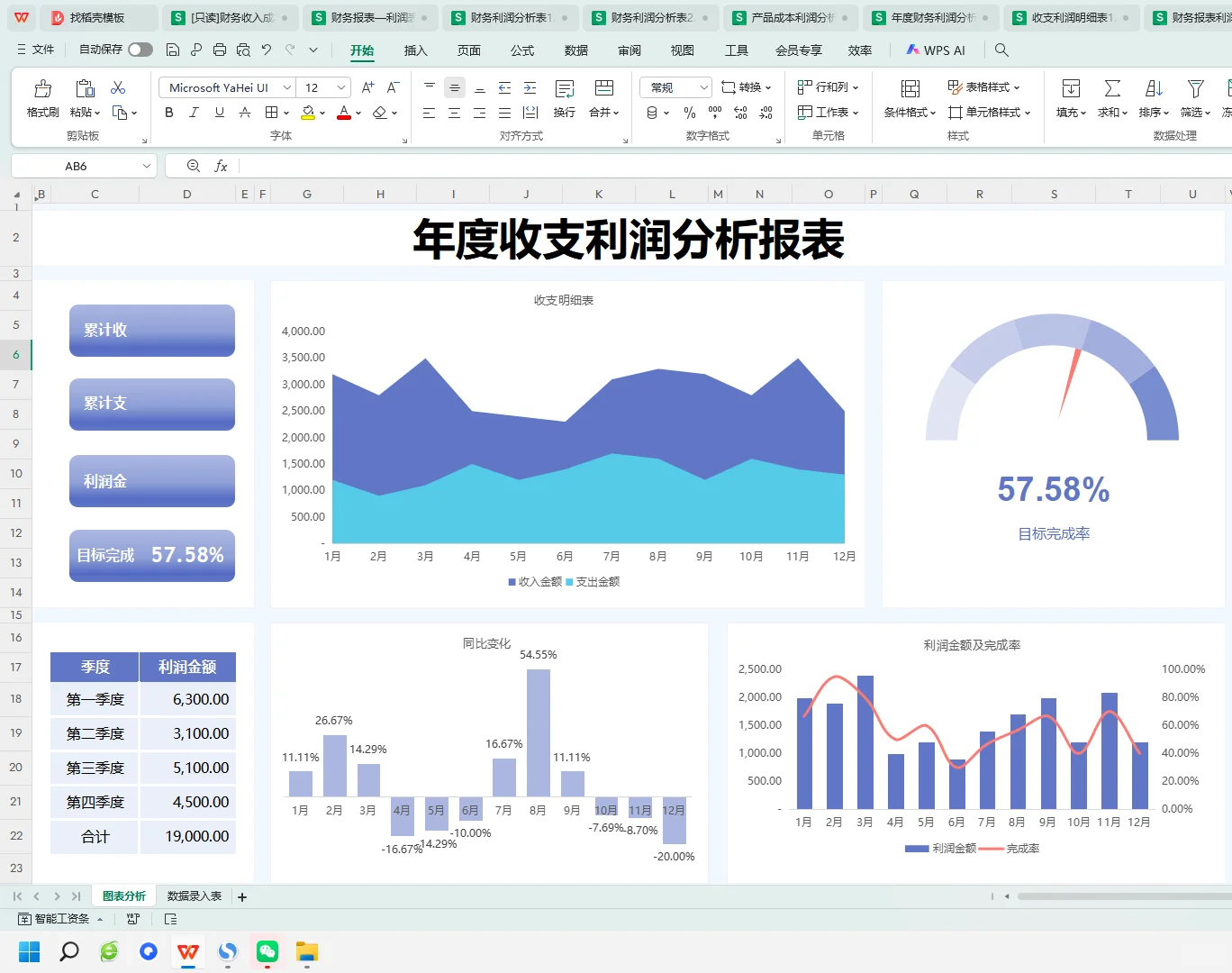Click the 利润金 summary button
The height and width of the screenshot is (973, 1232).
(x=152, y=481)
